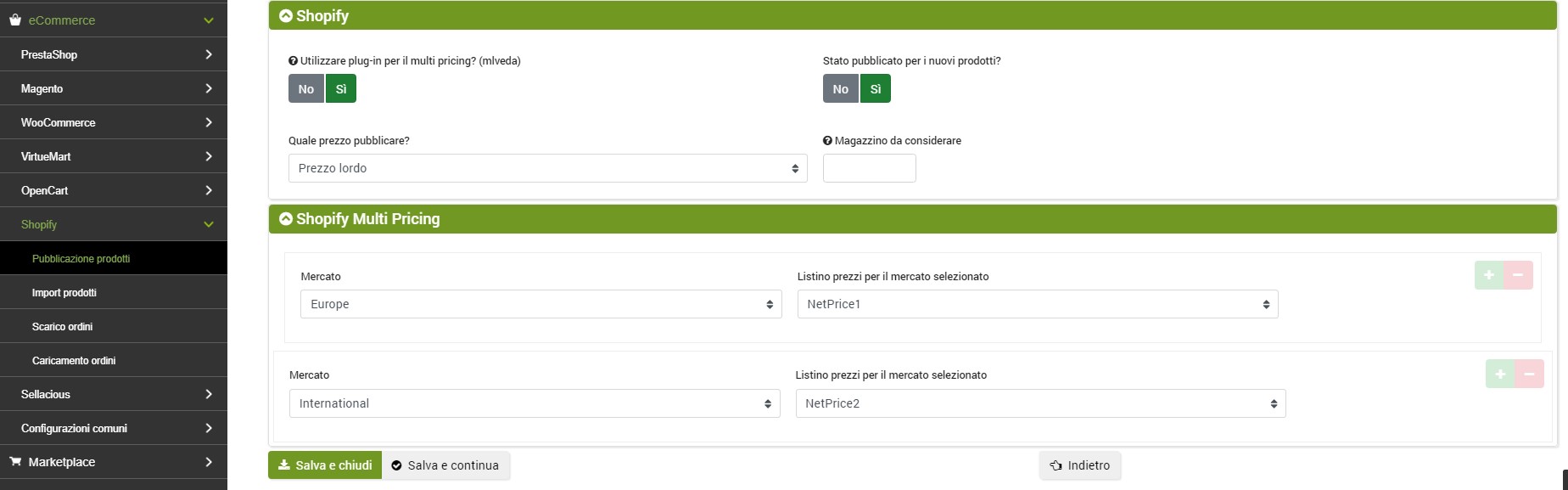Expand the PrestaShop sidebar menu
Image resolution: width=1568 pixels, height=490 pixels.
coord(114,54)
